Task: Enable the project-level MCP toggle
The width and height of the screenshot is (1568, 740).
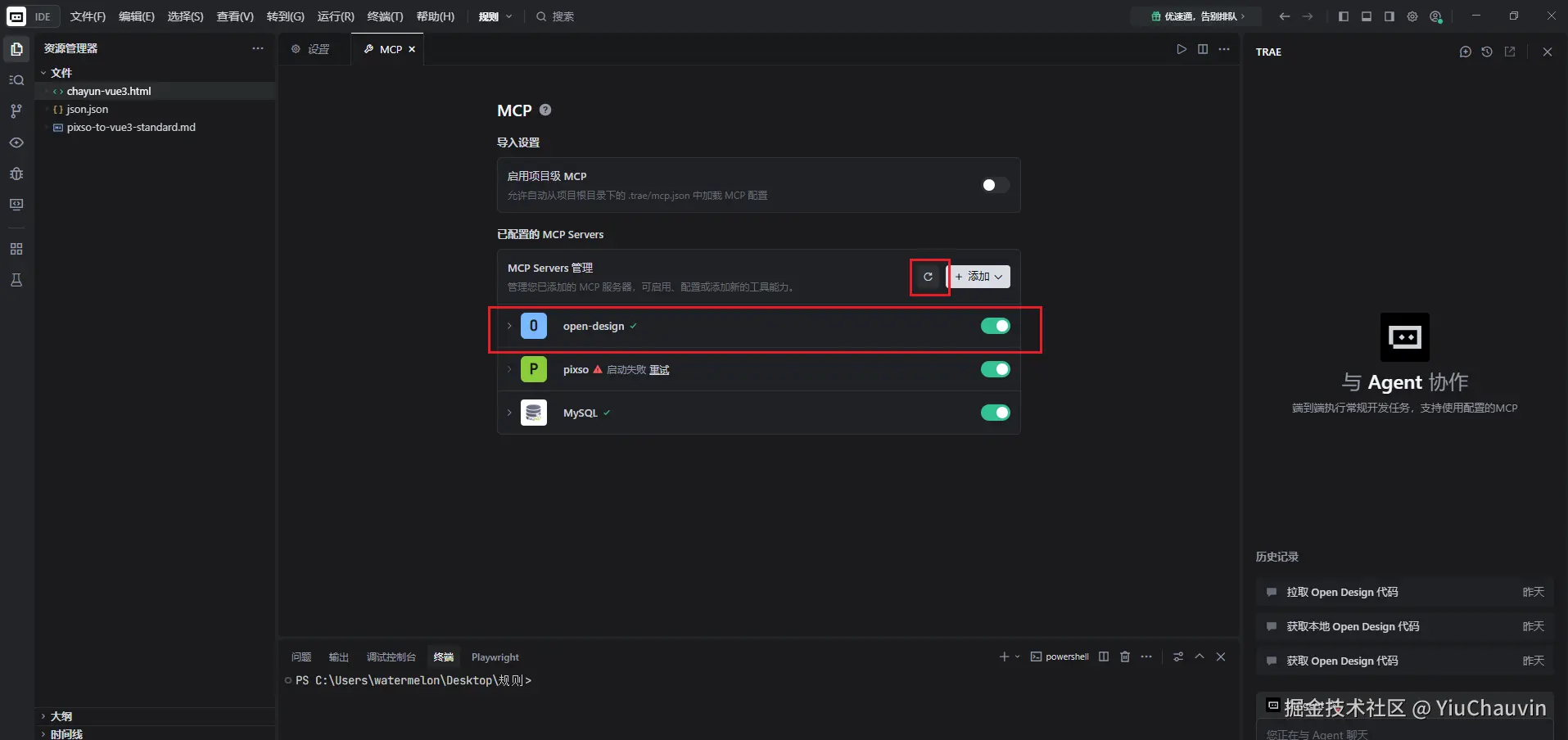Action: (995, 185)
